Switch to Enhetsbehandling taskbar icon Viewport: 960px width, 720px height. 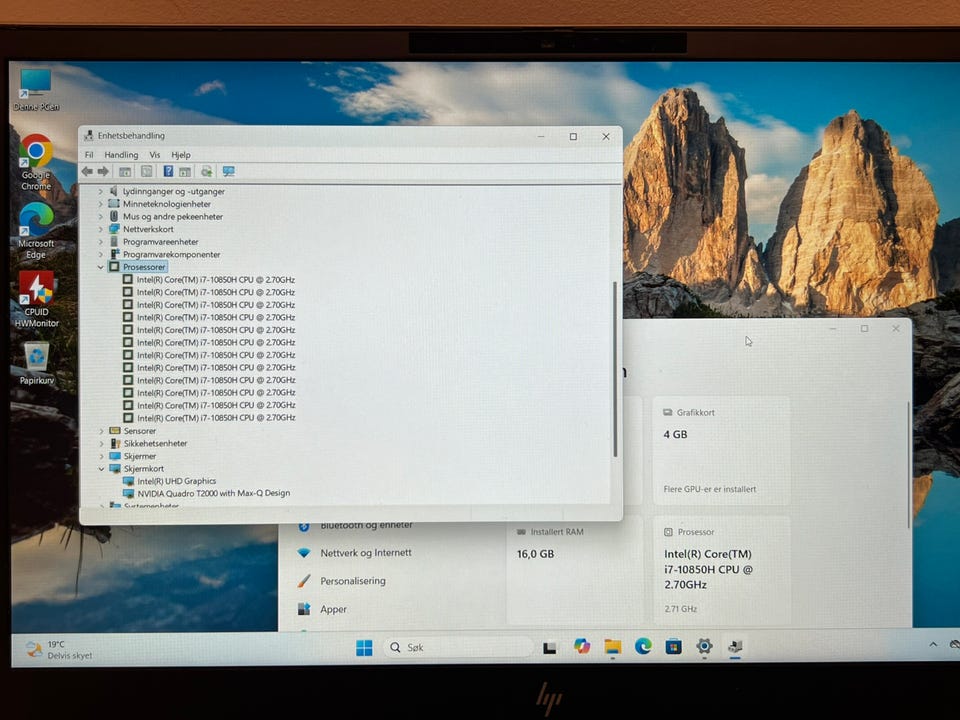[x=735, y=647]
